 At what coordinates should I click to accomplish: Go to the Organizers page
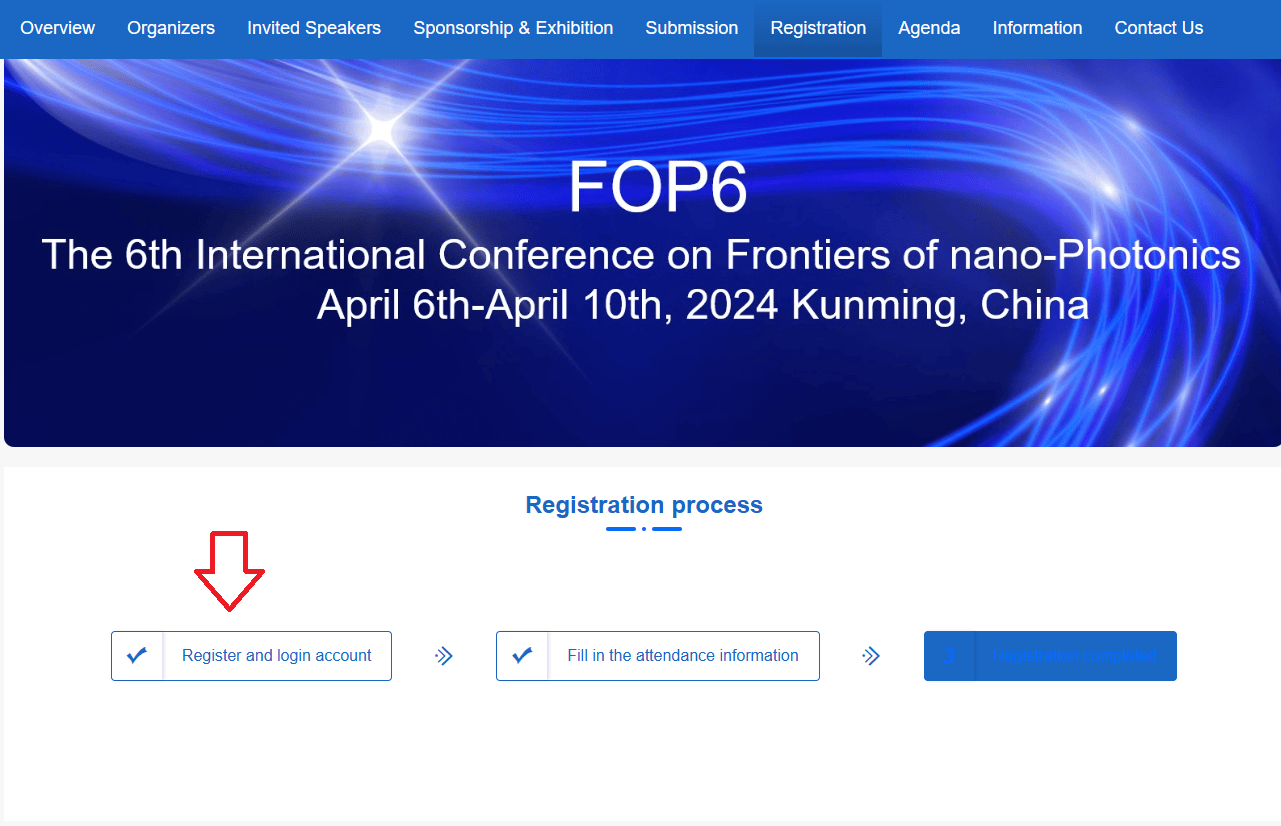tap(171, 28)
